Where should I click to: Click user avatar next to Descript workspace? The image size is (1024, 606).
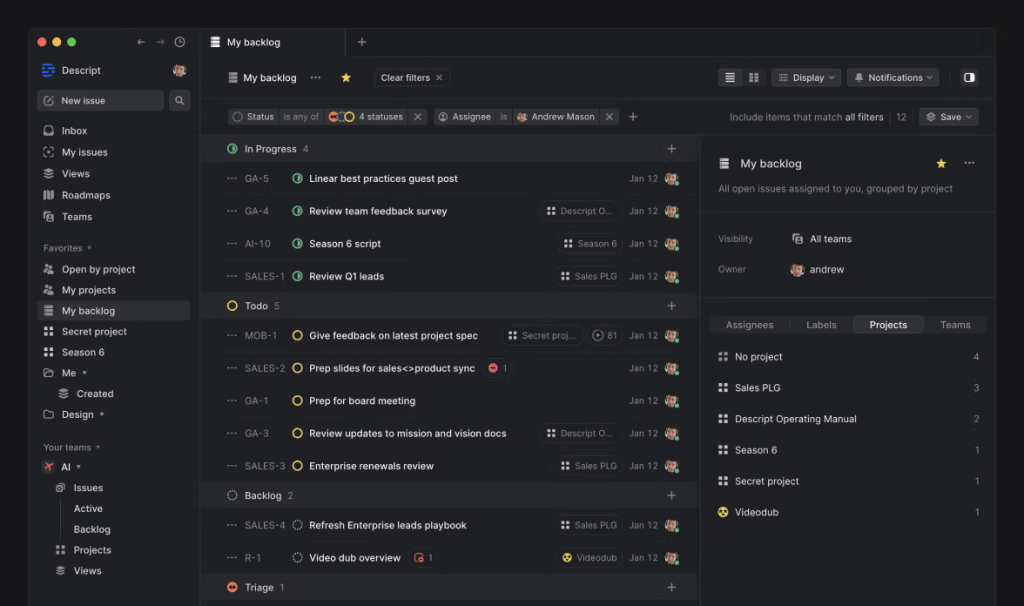point(179,70)
